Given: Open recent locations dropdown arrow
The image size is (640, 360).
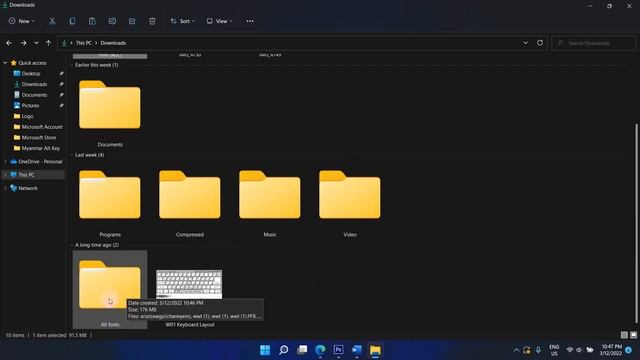Looking at the screenshot, I should click(36, 43).
